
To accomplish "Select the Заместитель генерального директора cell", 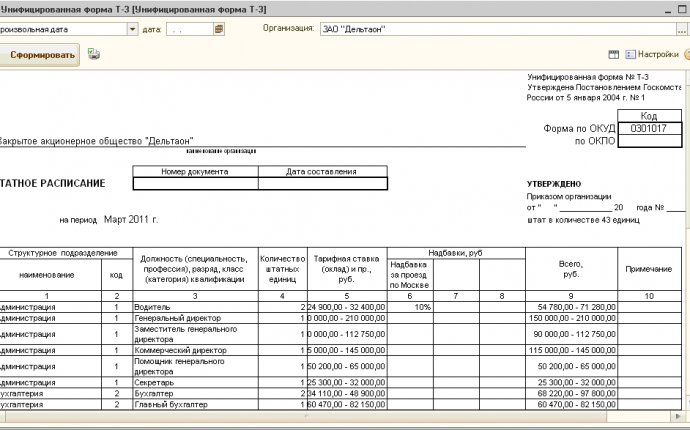I will (x=195, y=334).
